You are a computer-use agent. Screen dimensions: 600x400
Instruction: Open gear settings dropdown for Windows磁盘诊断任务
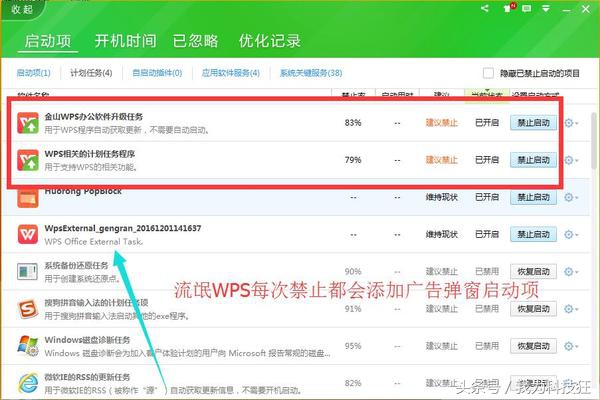click(571, 346)
